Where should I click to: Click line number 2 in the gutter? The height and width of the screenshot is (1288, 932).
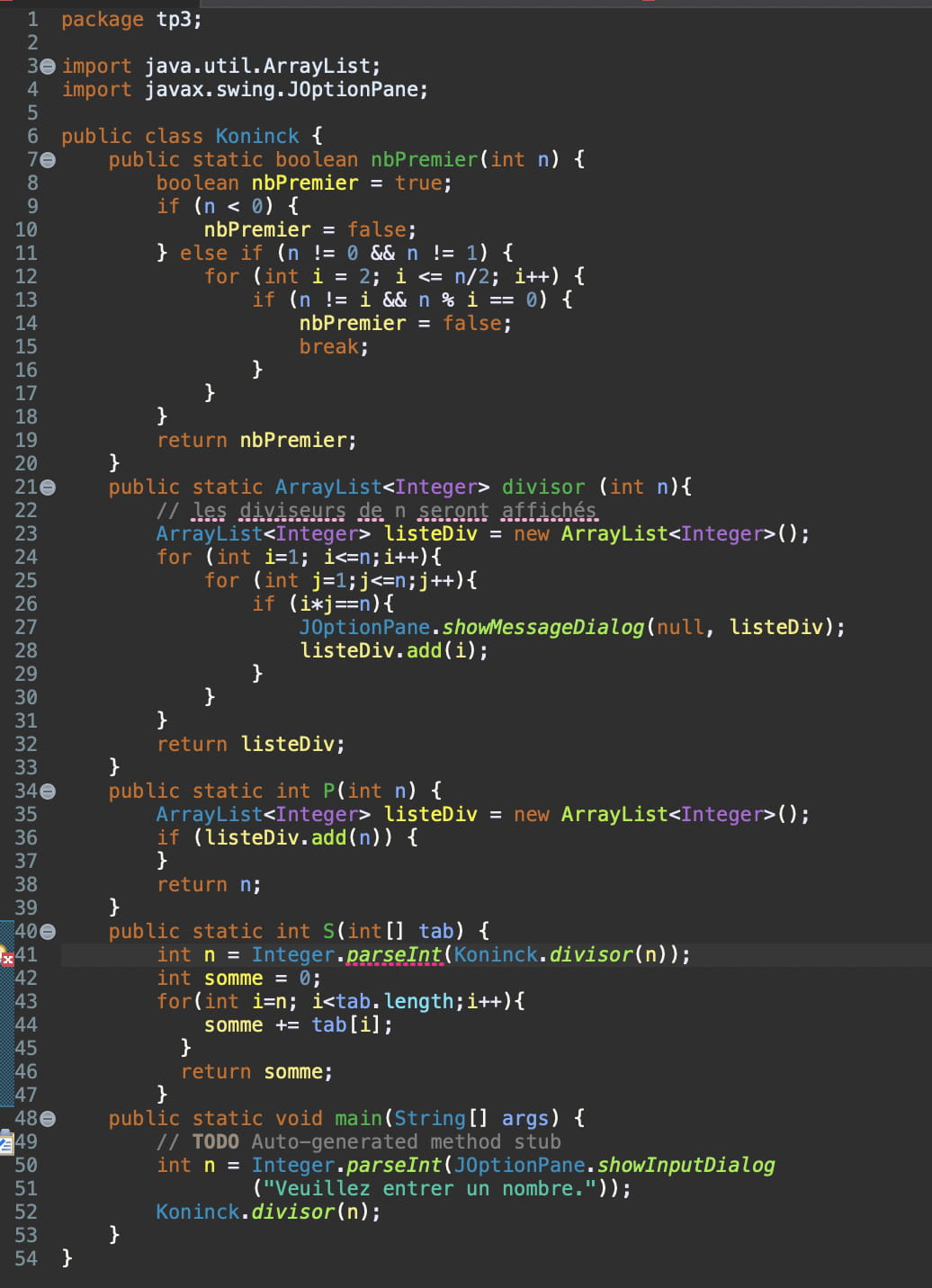32,43
